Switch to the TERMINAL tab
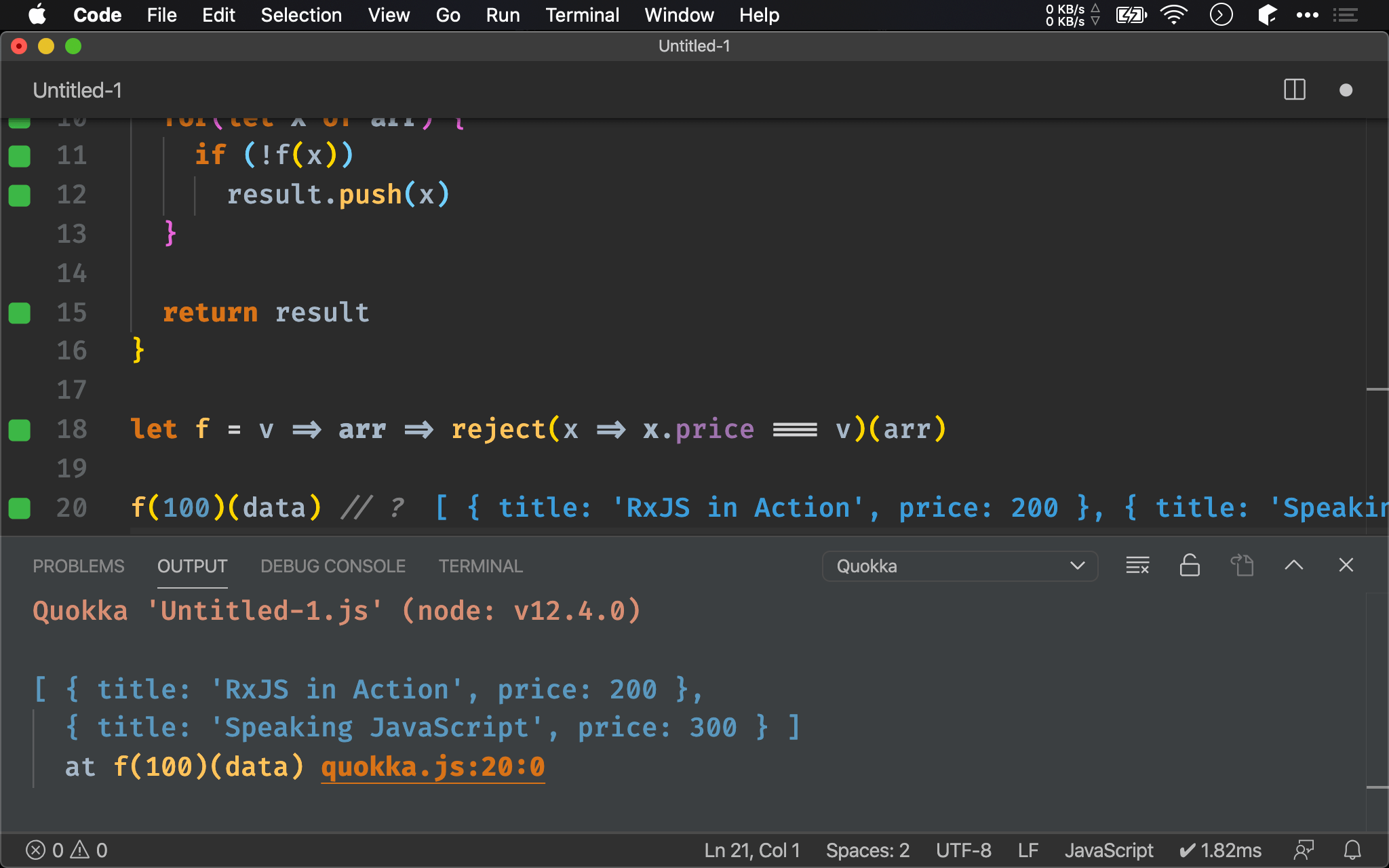This screenshot has height=868, width=1389. (480, 566)
